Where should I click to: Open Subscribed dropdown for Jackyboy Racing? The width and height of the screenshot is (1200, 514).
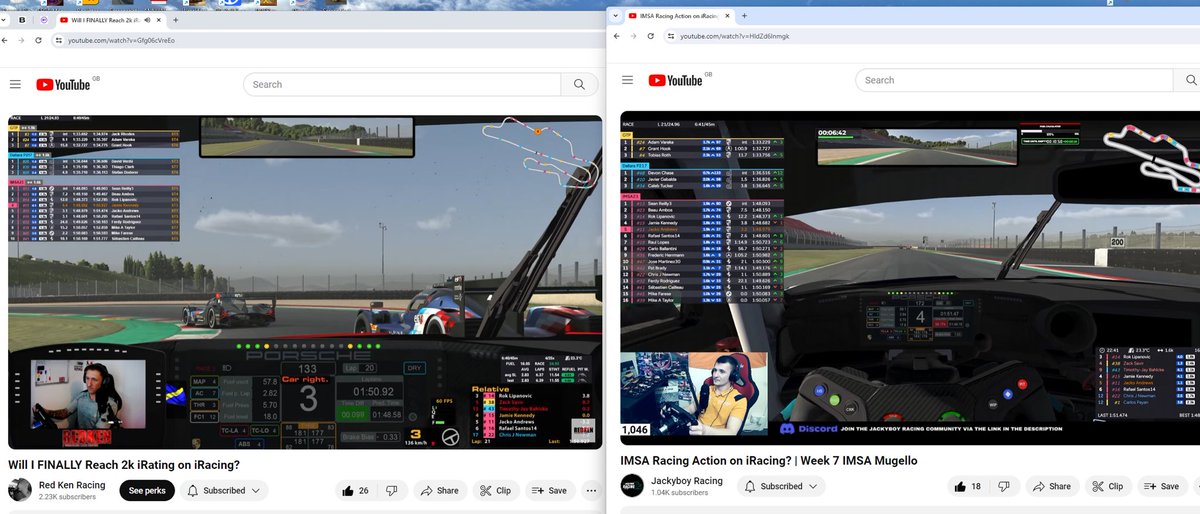tap(782, 486)
